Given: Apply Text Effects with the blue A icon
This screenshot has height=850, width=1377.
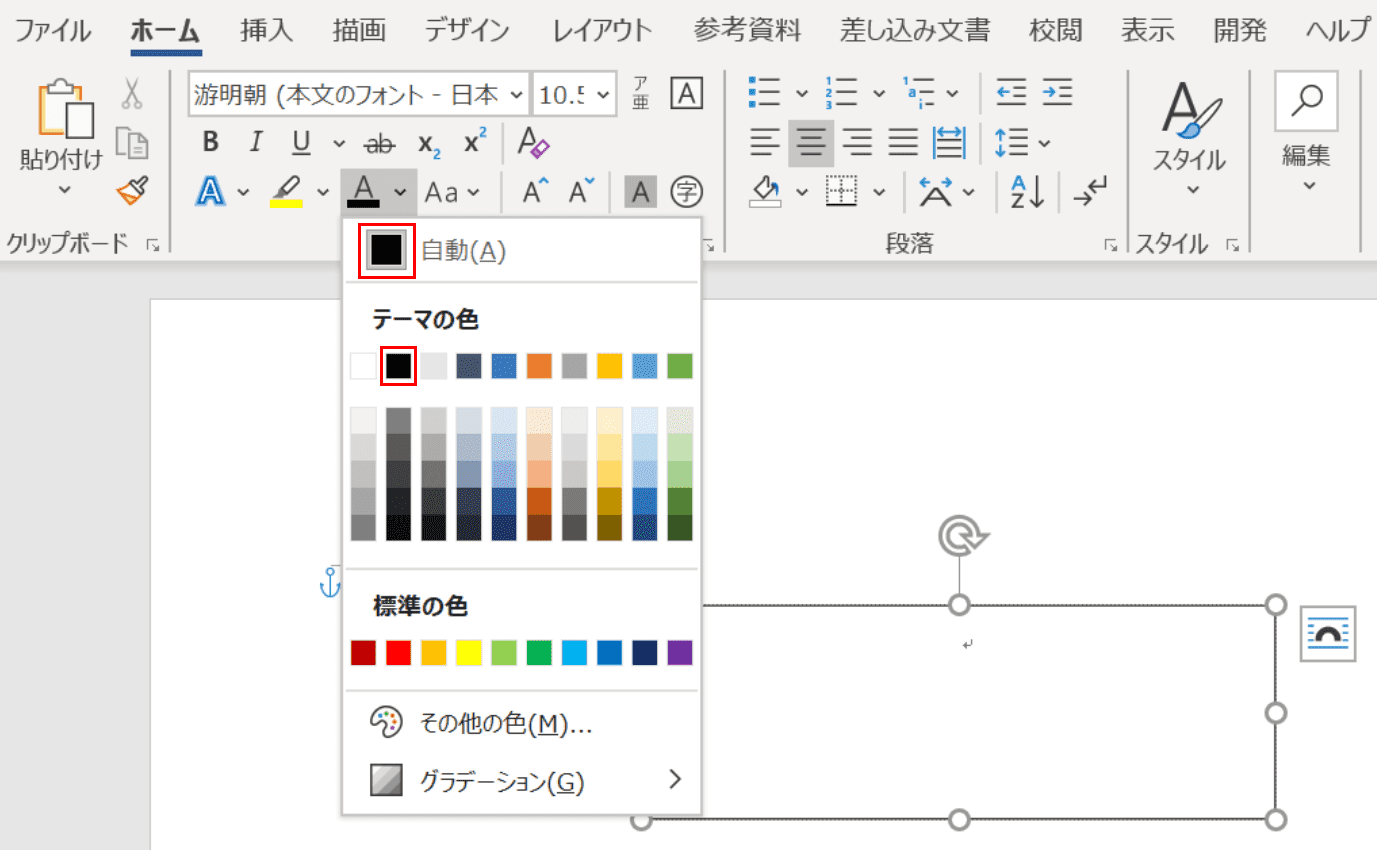Looking at the screenshot, I should pyautogui.click(x=210, y=191).
